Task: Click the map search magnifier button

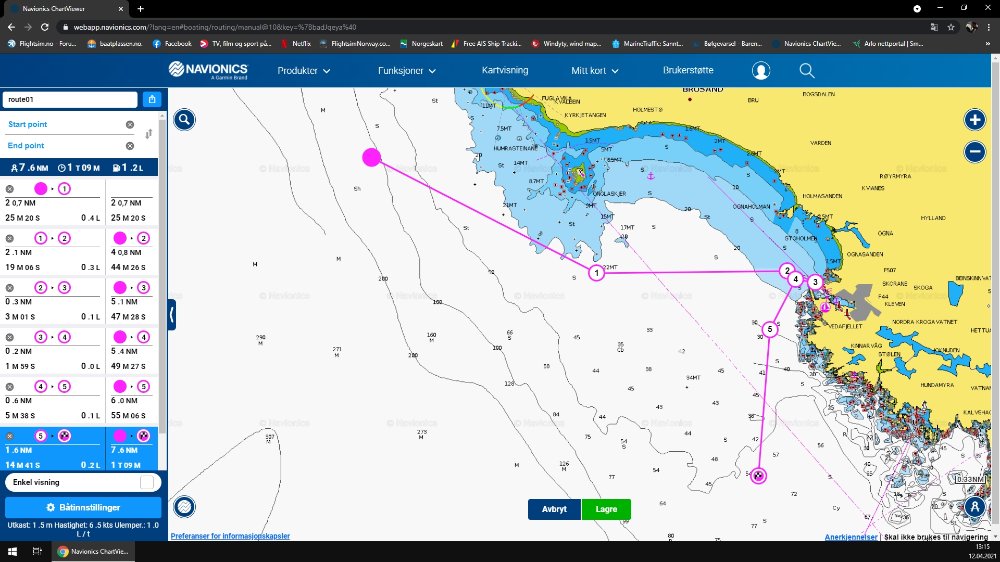Action: coord(184,119)
